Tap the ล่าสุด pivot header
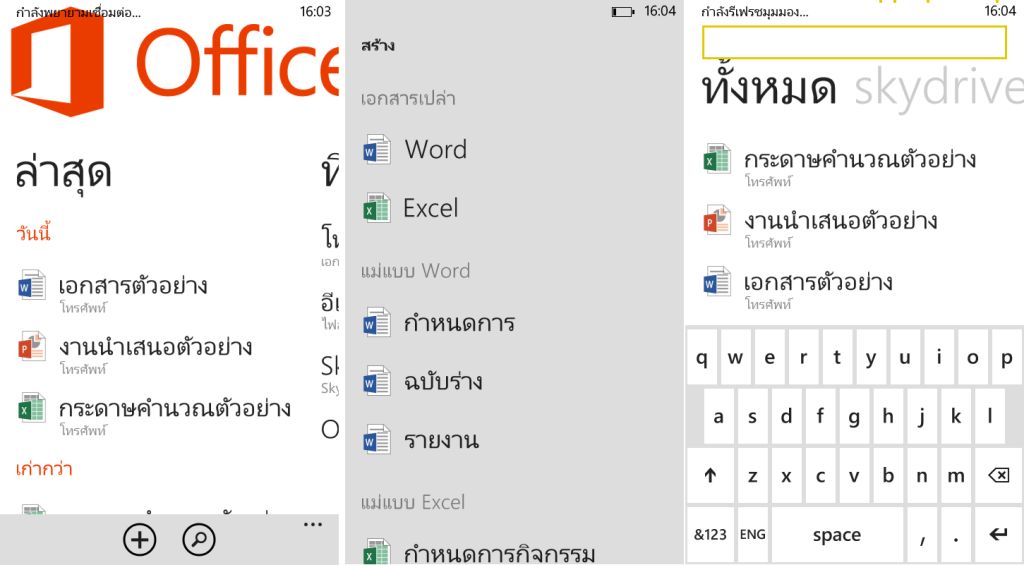Image resolution: width=1024 pixels, height=565 pixels. tap(63, 172)
